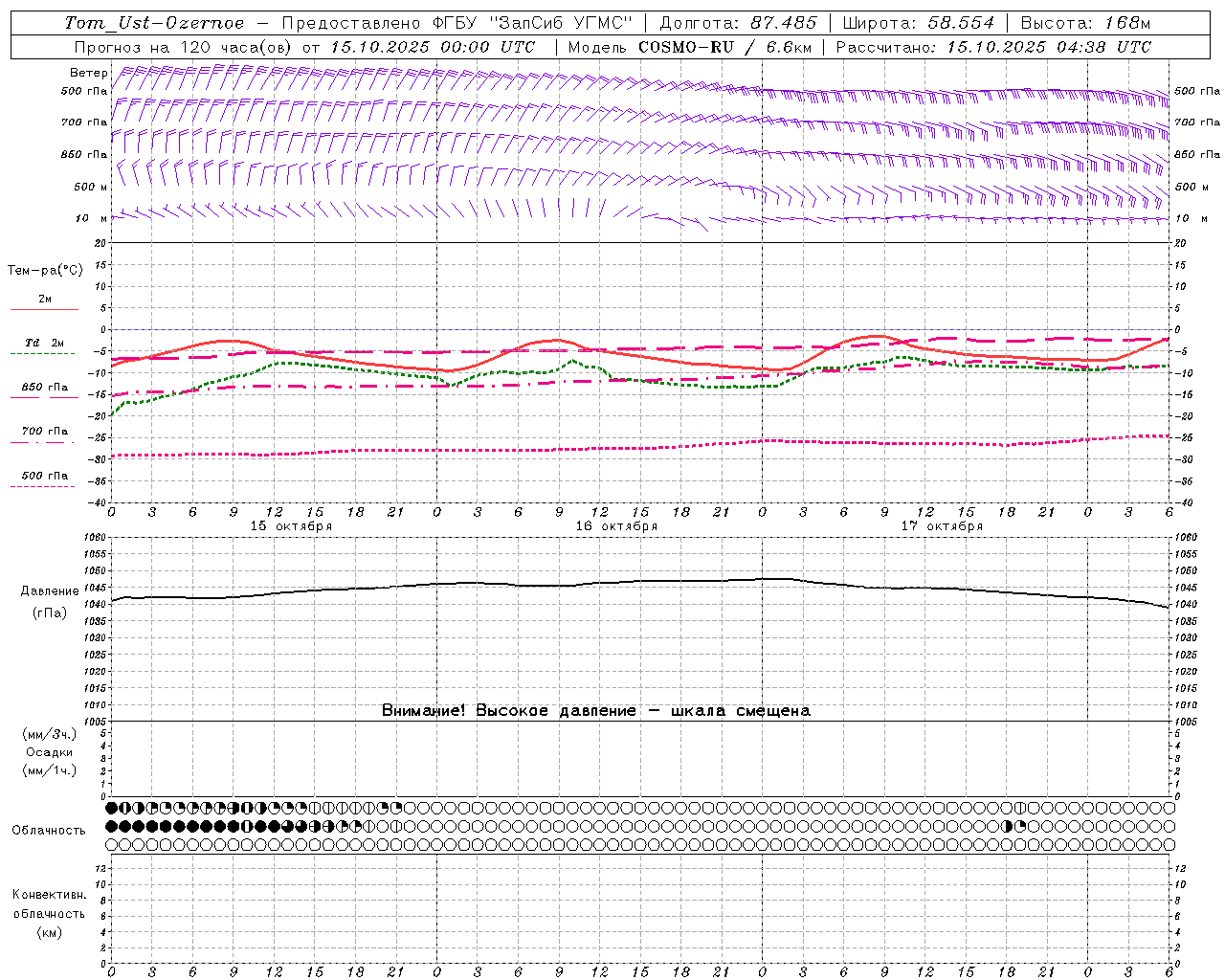Screen dimensions: 1225x980
Task: Click the 850 гПа temperature legend entry
Action: click(45, 388)
